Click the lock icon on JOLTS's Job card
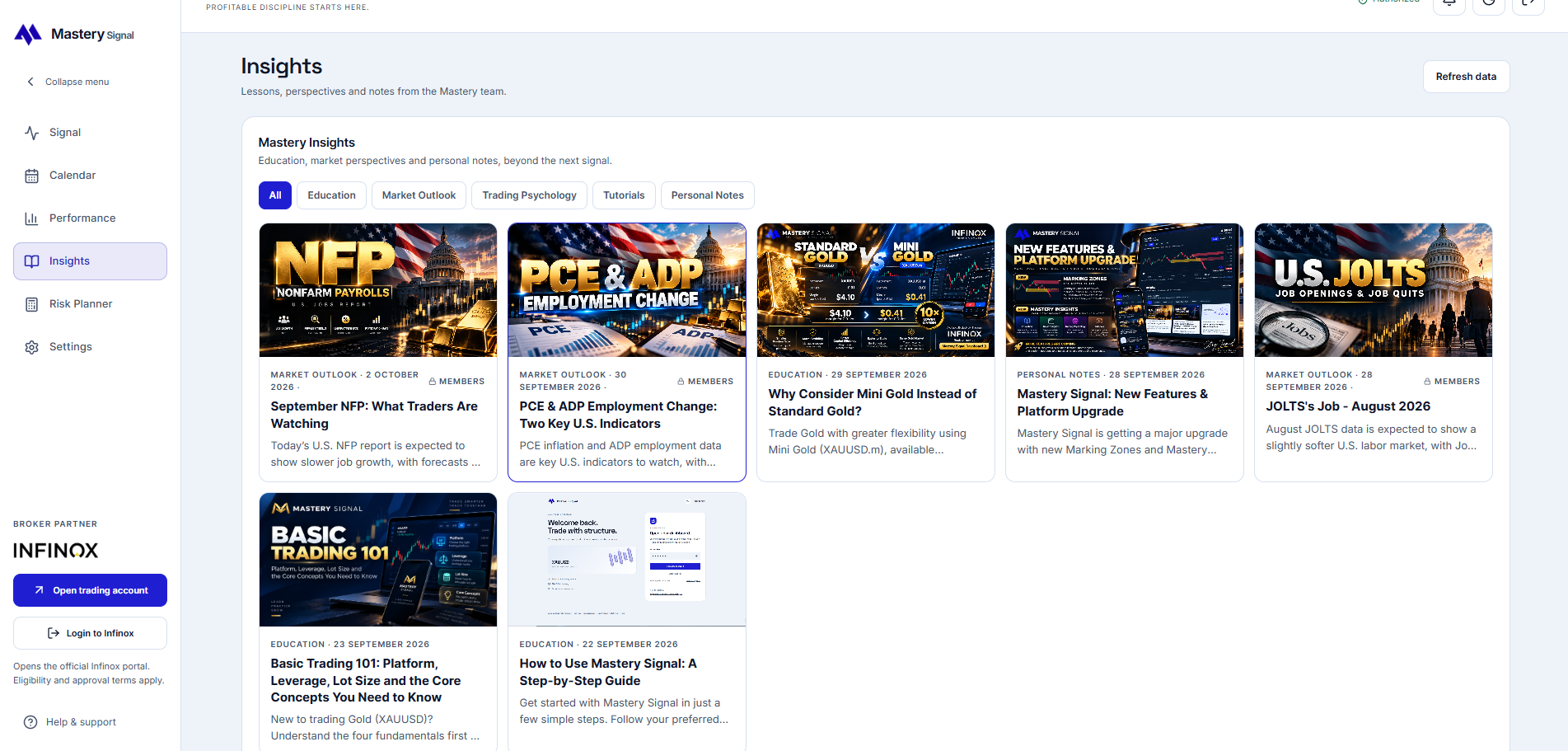The height and width of the screenshot is (751, 1568). [x=1428, y=382]
